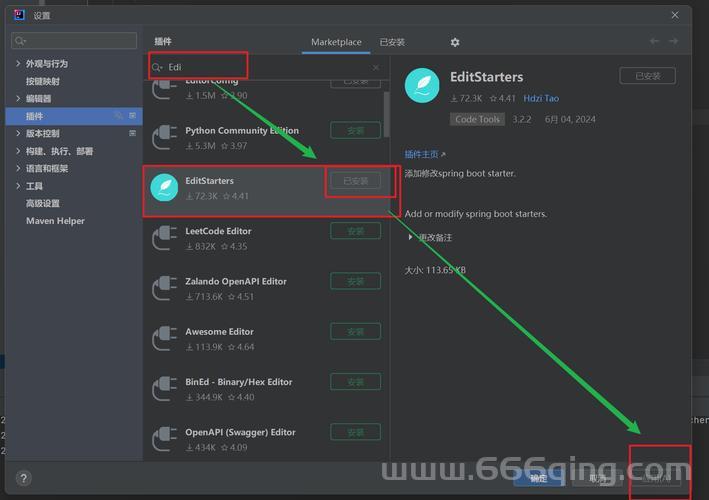Viewport: 709px width, 500px height.
Task: Close the settings dialog
Action: pyautogui.click(x=675, y=15)
